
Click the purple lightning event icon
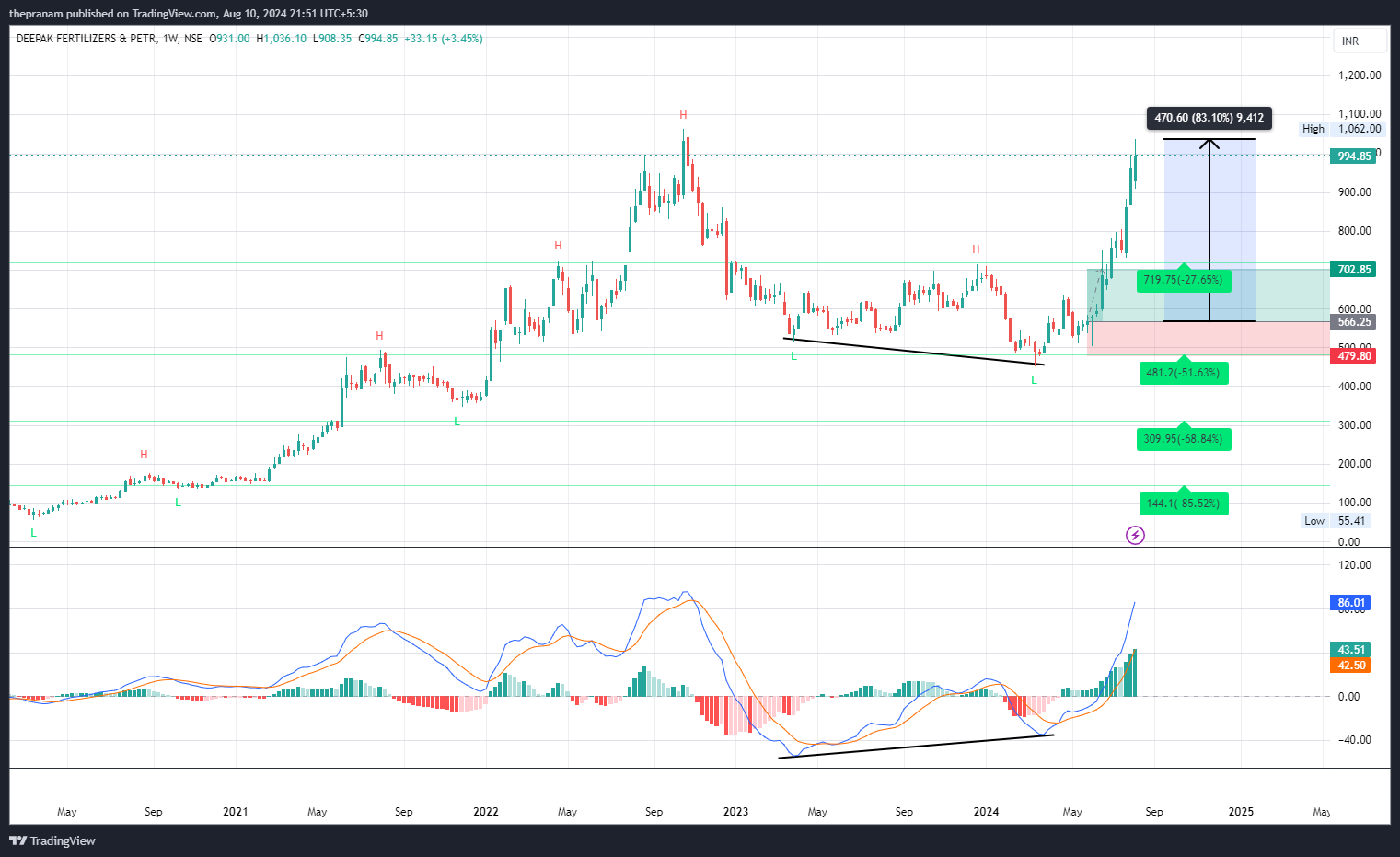click(x=1136, y=535)
